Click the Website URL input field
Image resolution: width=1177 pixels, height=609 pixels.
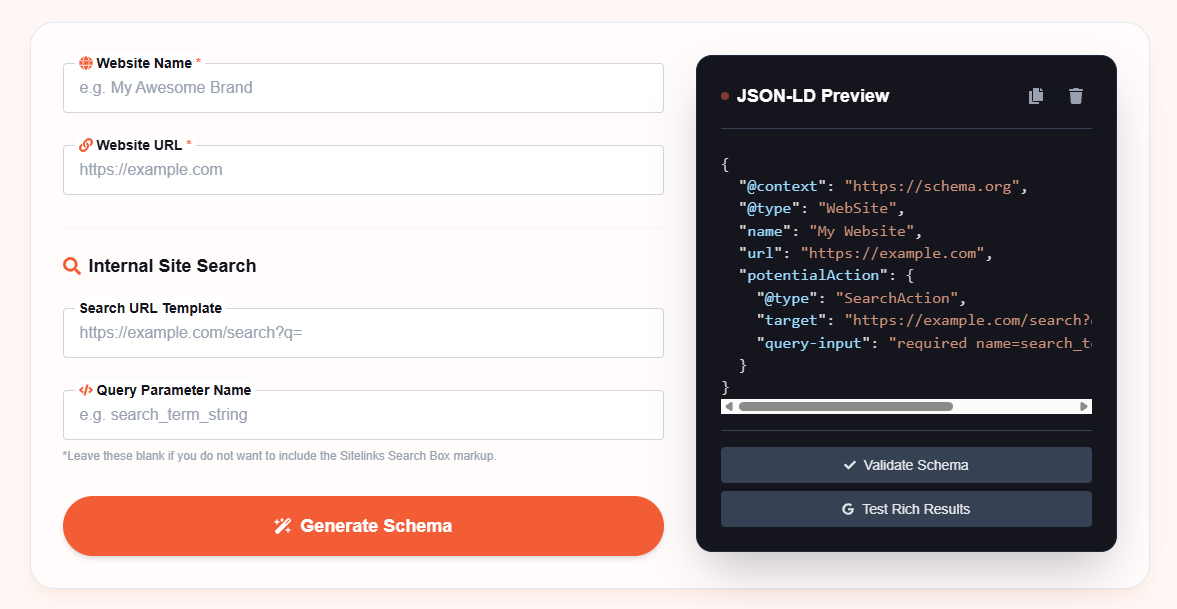363,170
